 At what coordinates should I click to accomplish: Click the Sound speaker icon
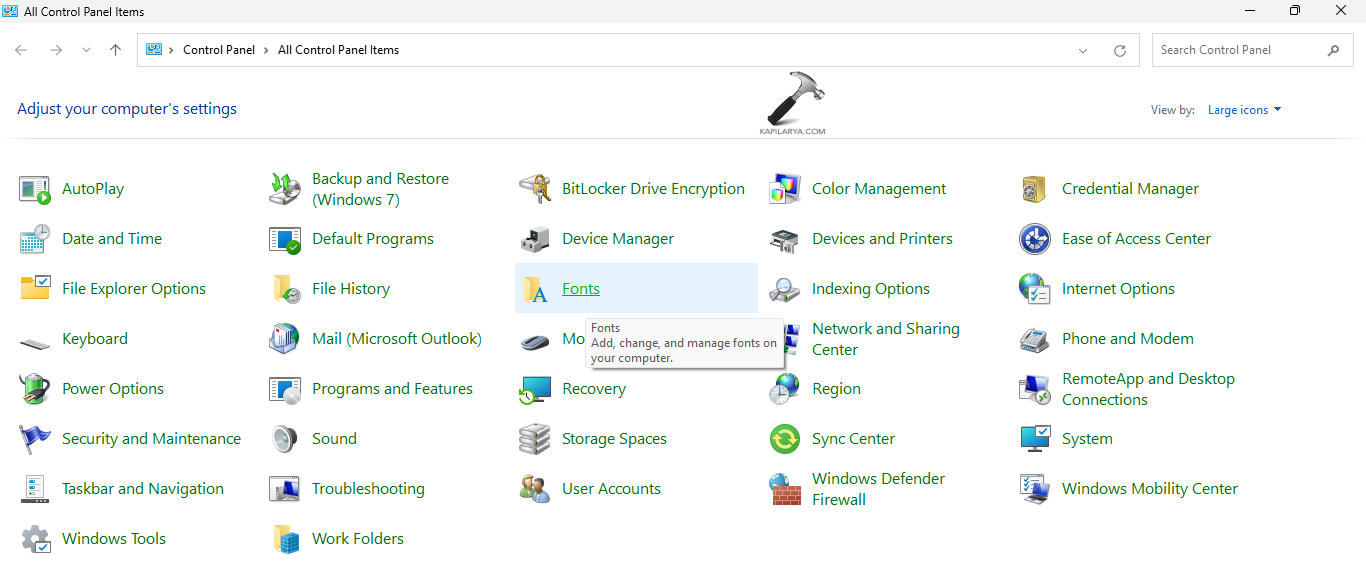(285, 439)
